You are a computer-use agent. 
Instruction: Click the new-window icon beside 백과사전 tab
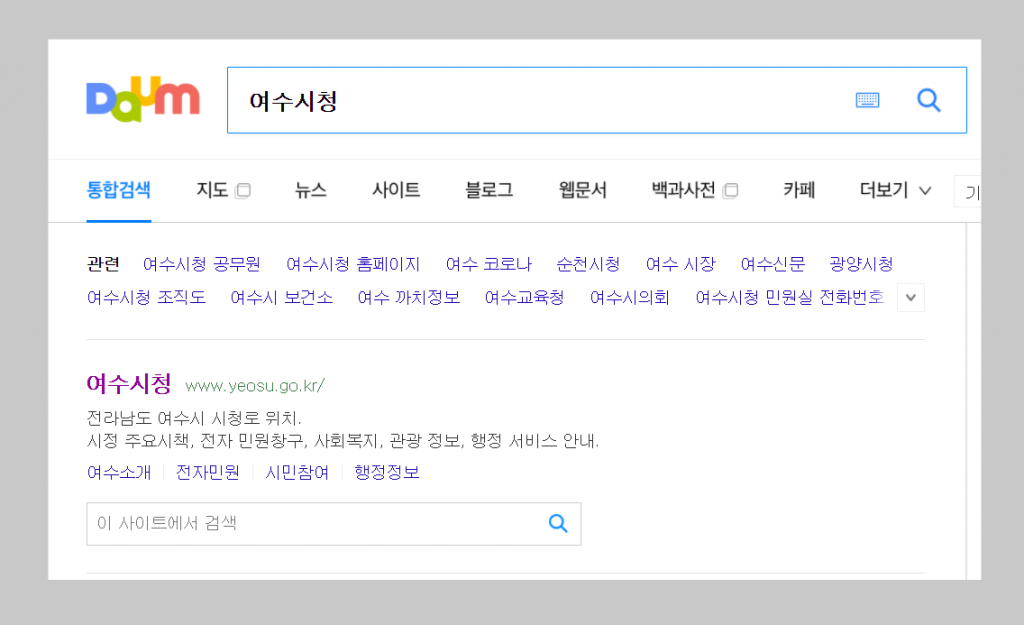(730, 191)
